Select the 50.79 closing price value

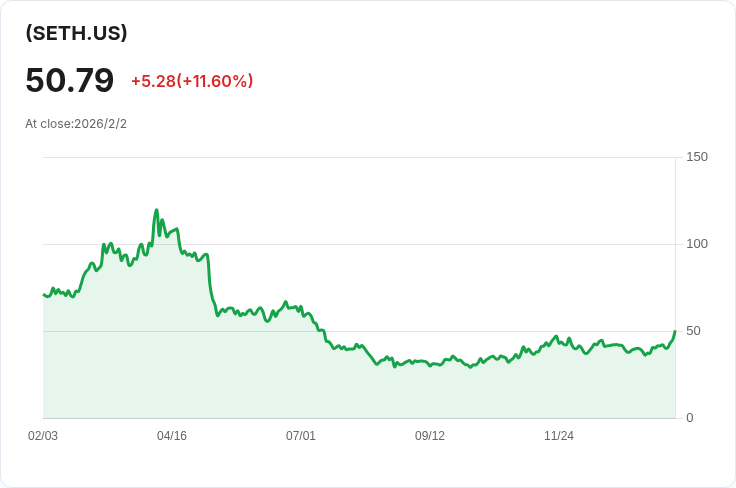[x=70, y=80]
